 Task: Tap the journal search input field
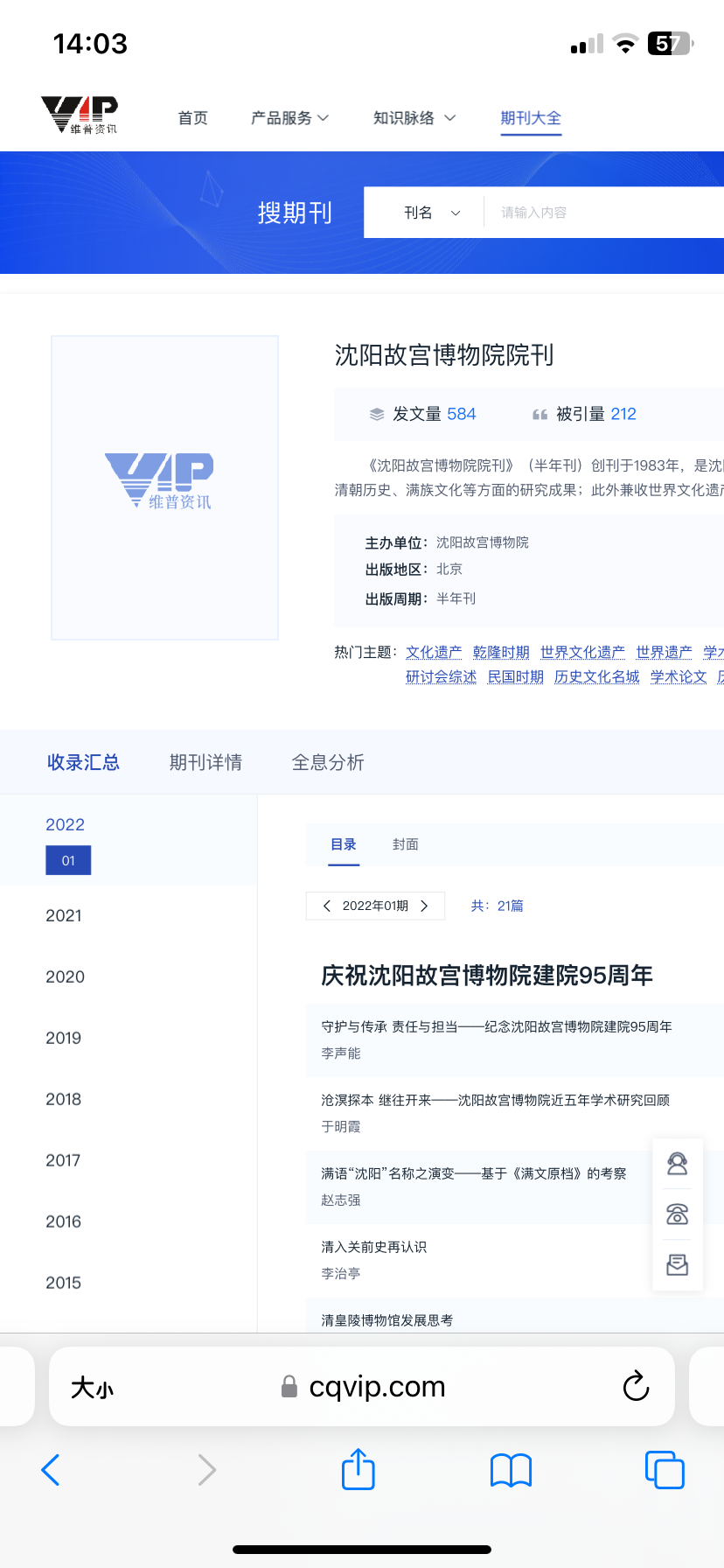(603, 213)
